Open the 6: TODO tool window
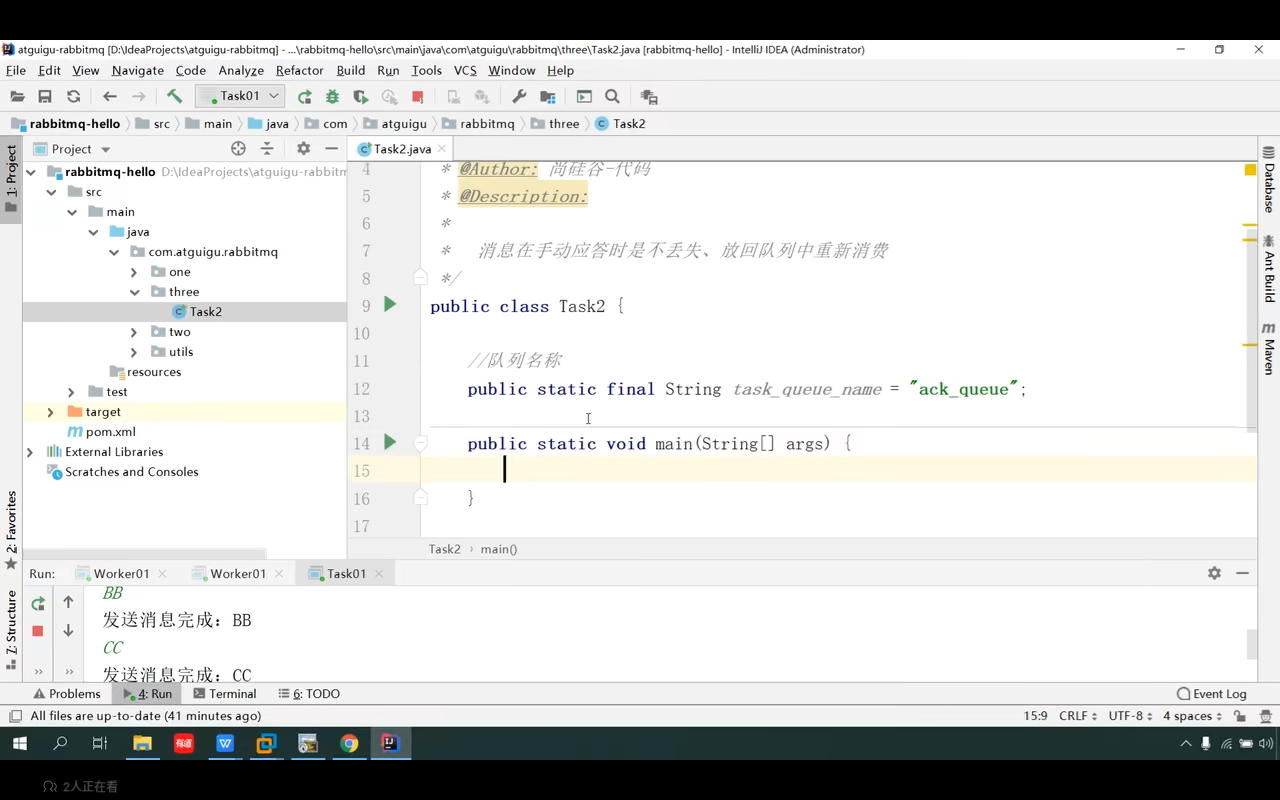The width and height of the screenshot is (1280, 800). (309, 693)
